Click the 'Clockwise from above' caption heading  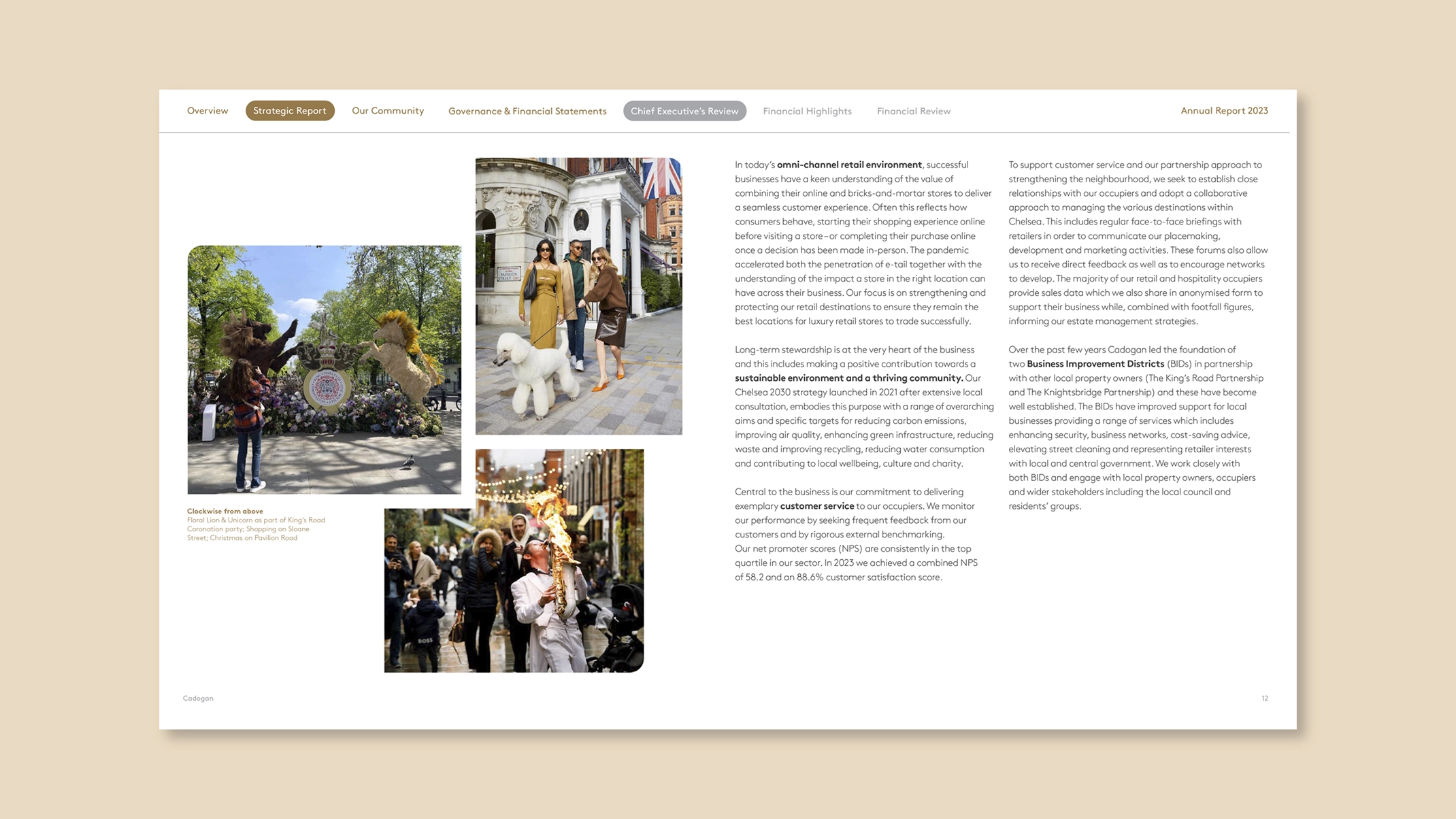coord(225,511)
